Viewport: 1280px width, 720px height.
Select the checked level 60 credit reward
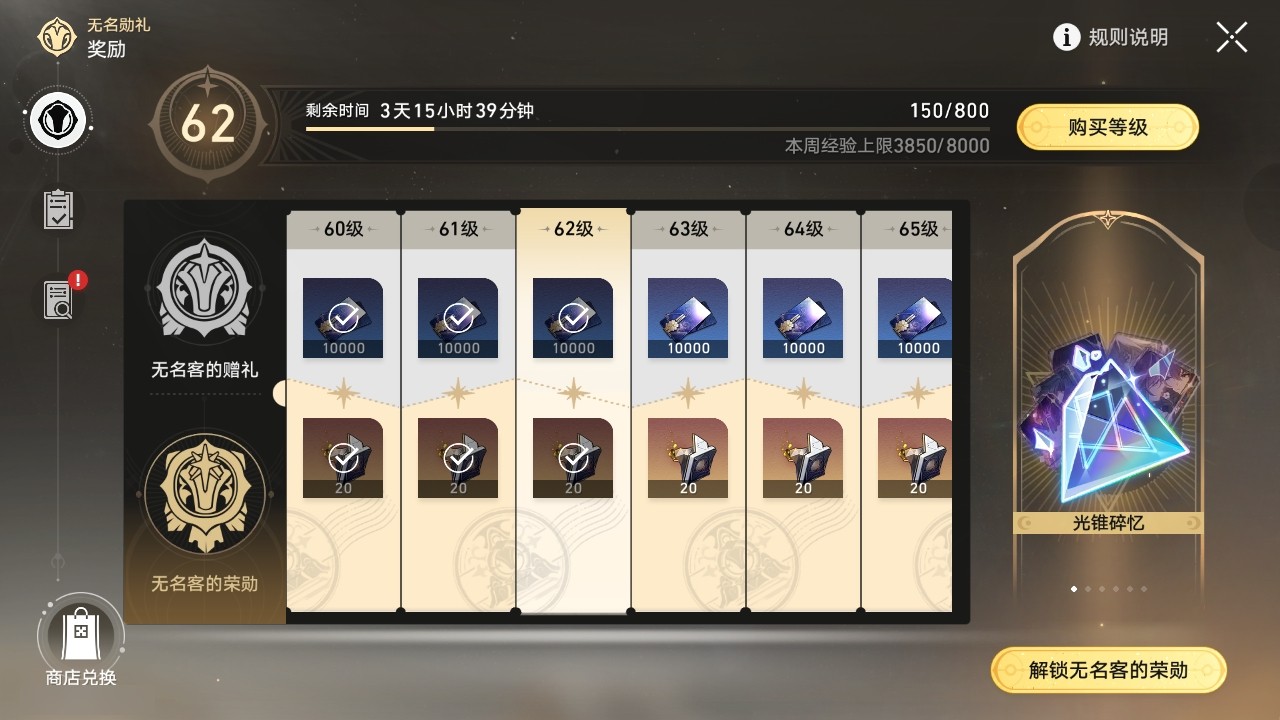(x=343, y=318)
